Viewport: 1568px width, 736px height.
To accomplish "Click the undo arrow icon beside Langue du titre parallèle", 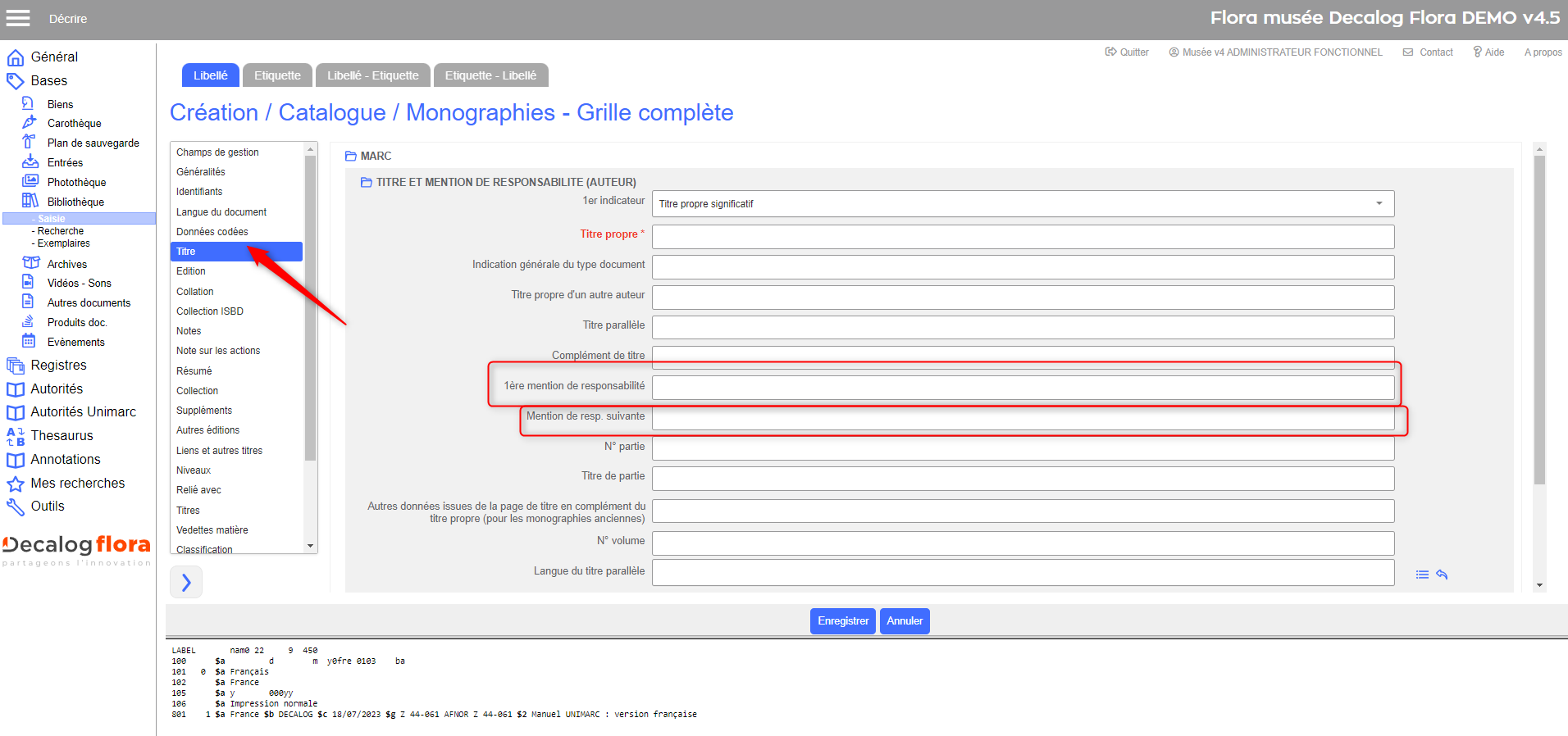I will [x=1442, y=575].
